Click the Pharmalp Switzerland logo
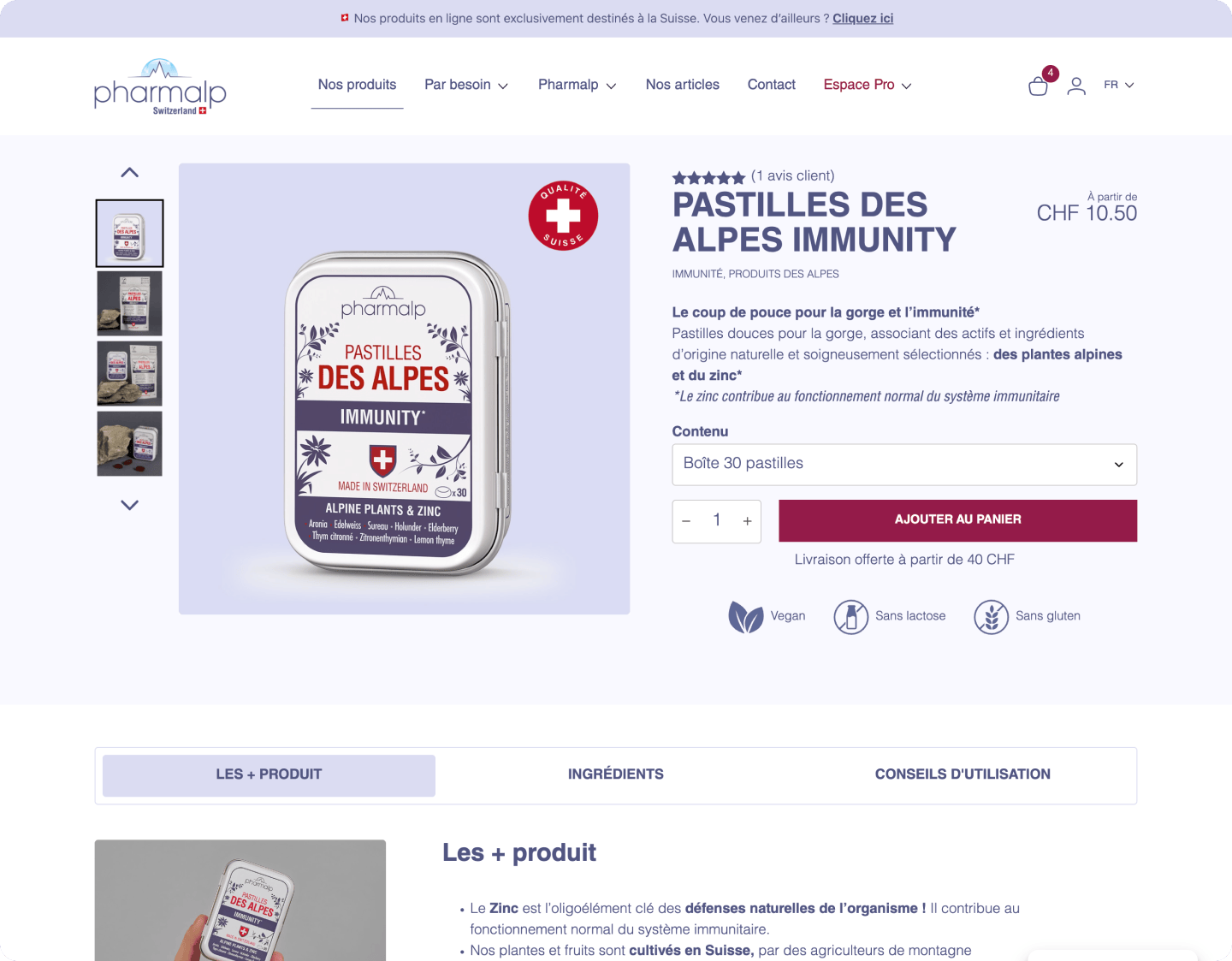This screenshot has width=1232, height=961. pyautogui.click(x=160, y=86)
